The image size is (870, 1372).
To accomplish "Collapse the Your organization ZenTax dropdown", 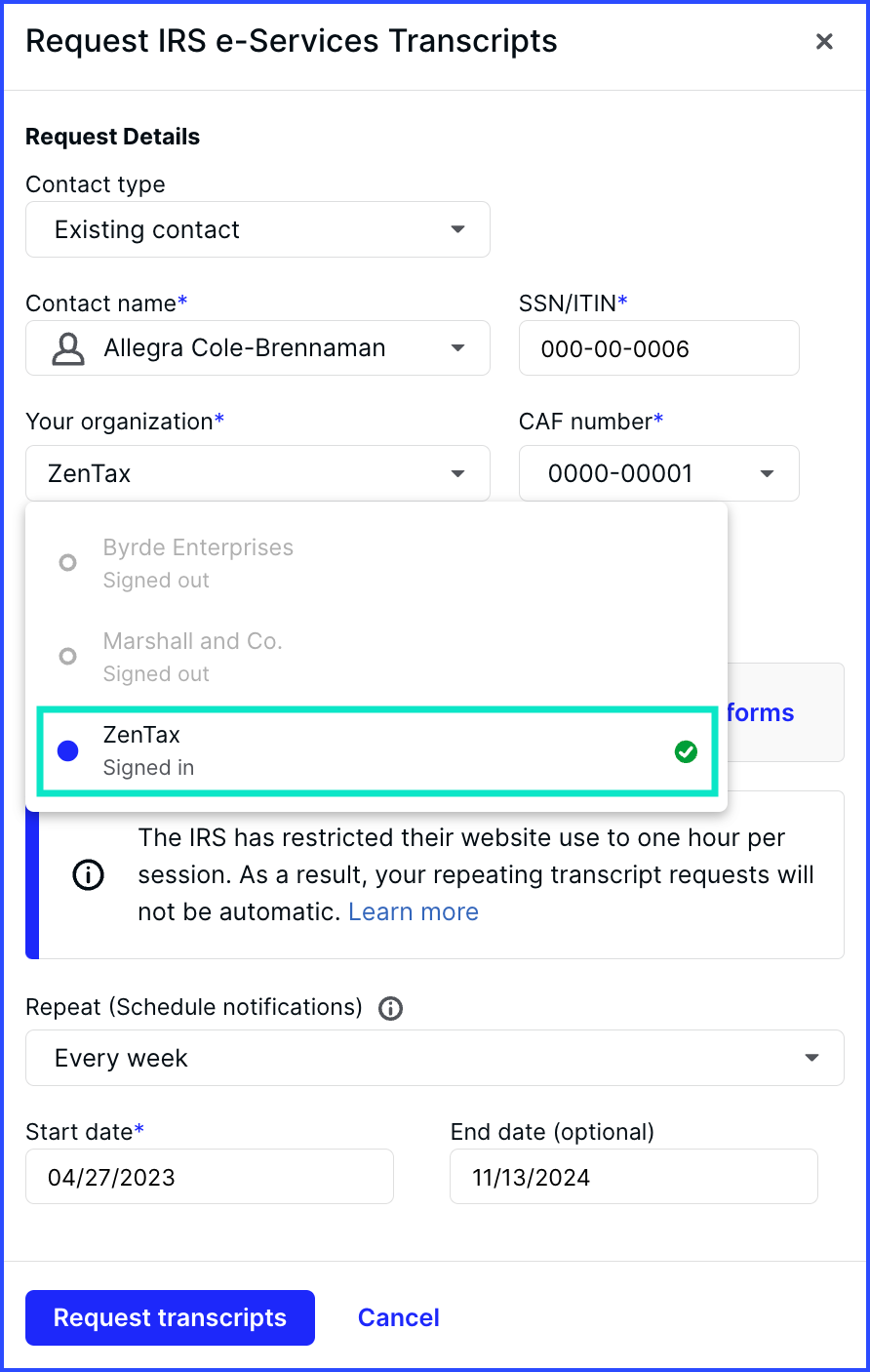I will tap(257, 473).
